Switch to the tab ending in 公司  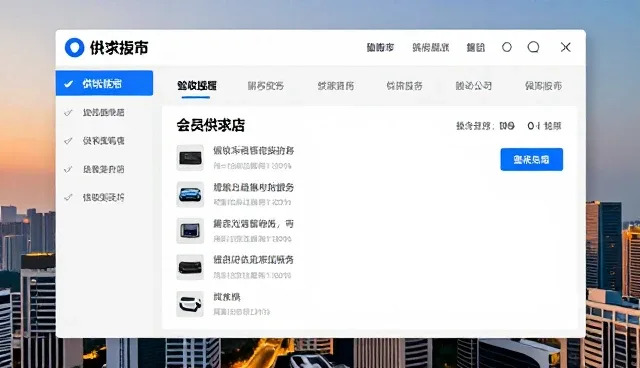click(x=473, y=86)
